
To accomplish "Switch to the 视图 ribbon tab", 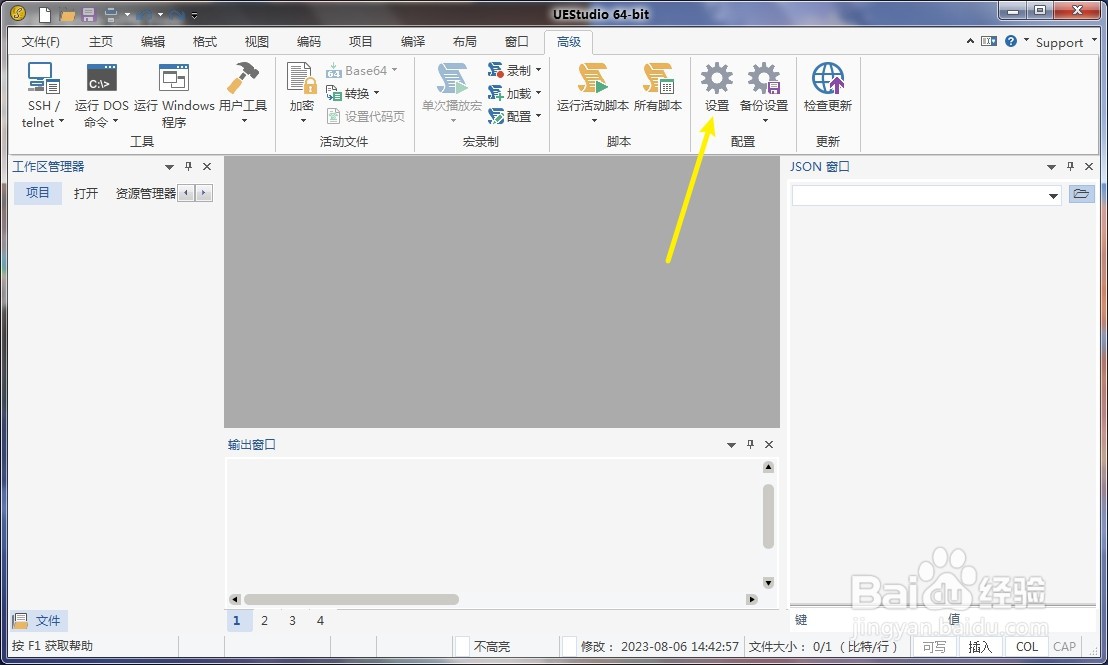I will (256, 41).
